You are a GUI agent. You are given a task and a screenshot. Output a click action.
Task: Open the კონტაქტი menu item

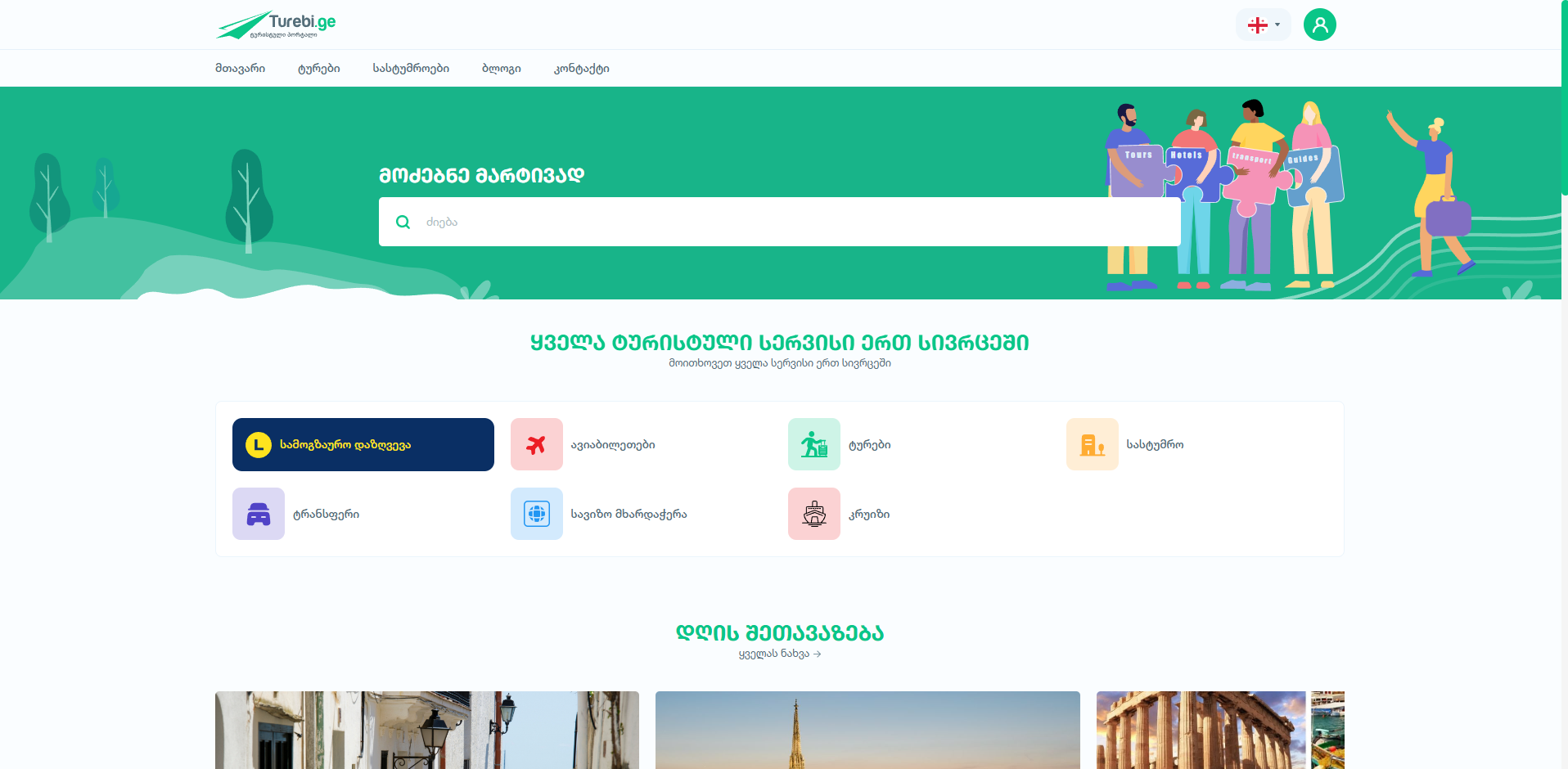581,69
